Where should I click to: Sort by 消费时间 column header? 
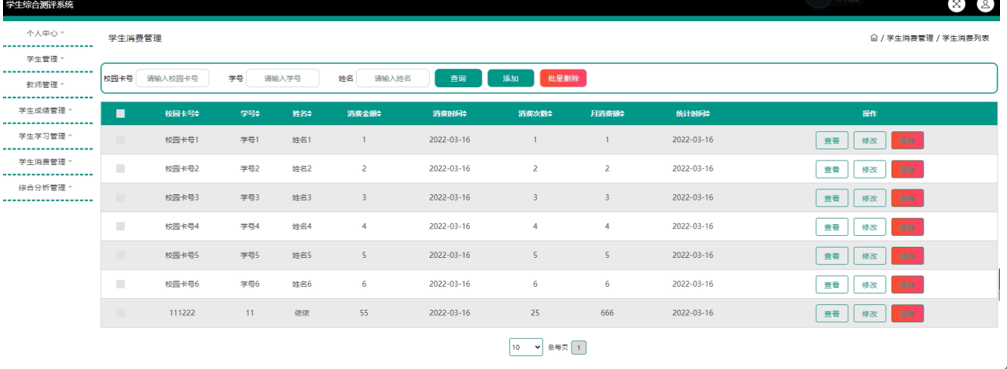click(x=450, y=114)
